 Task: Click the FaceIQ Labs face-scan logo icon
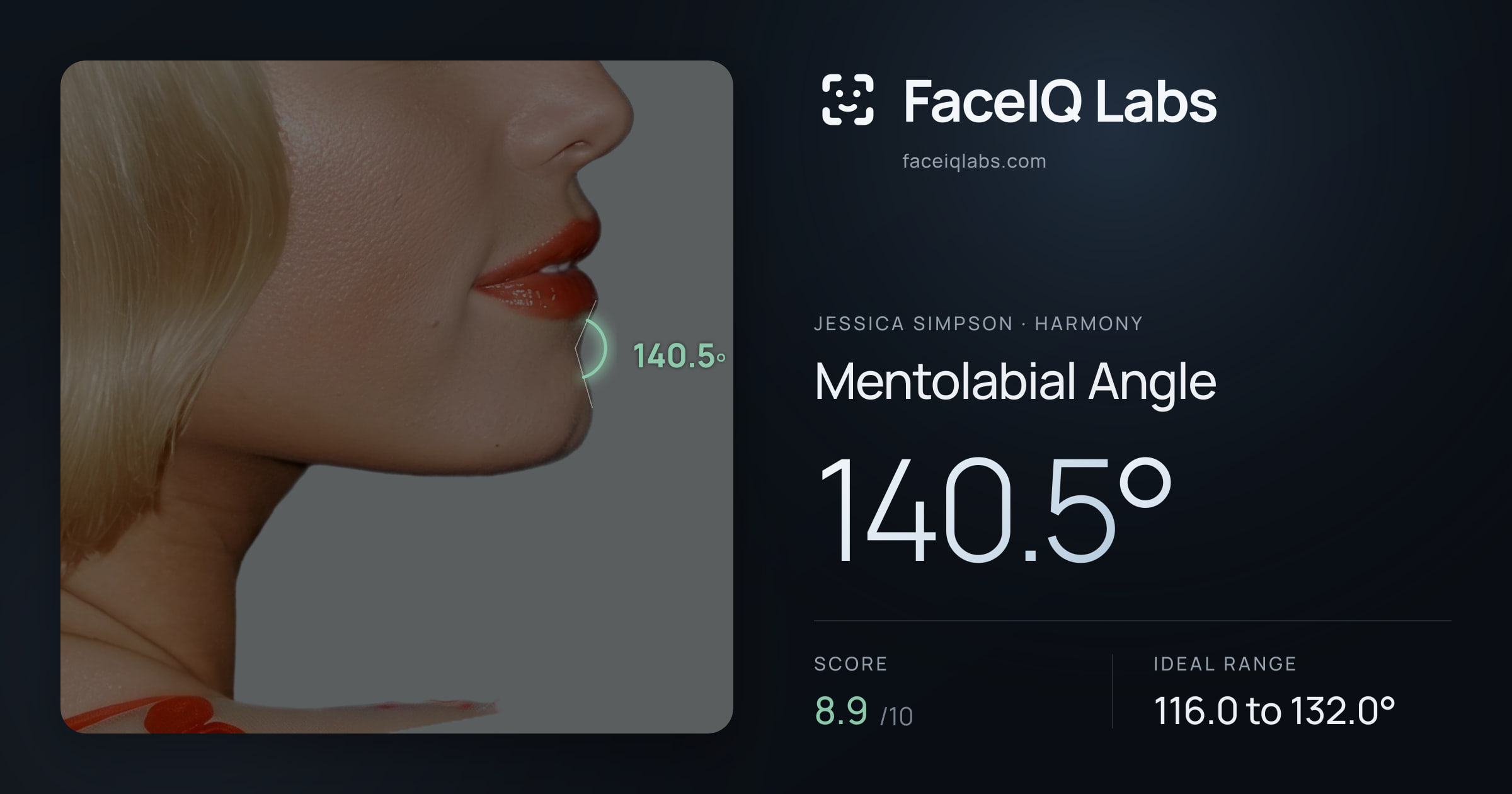point(848,100)
